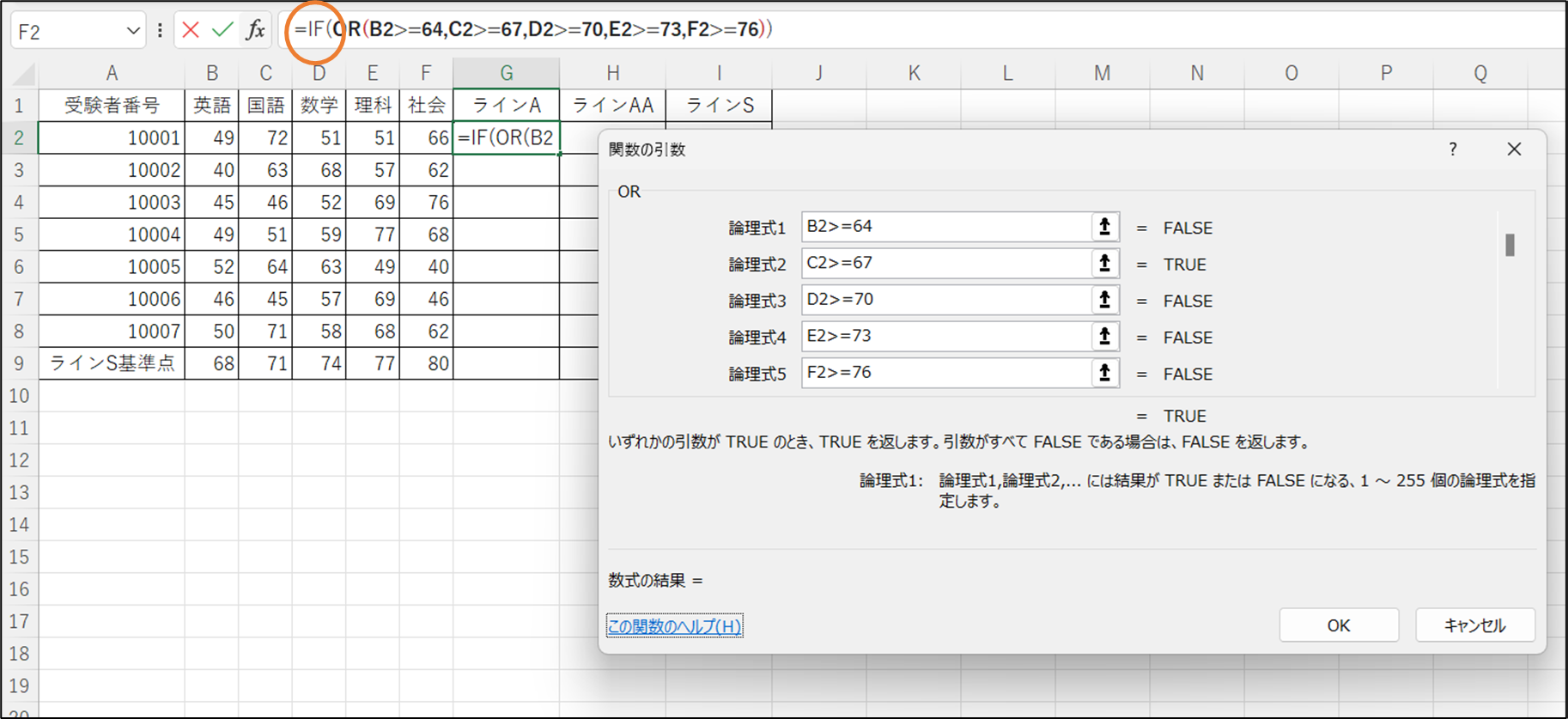
Task: Click range selector arrow for 論理式5
Action: (1104, 373)
